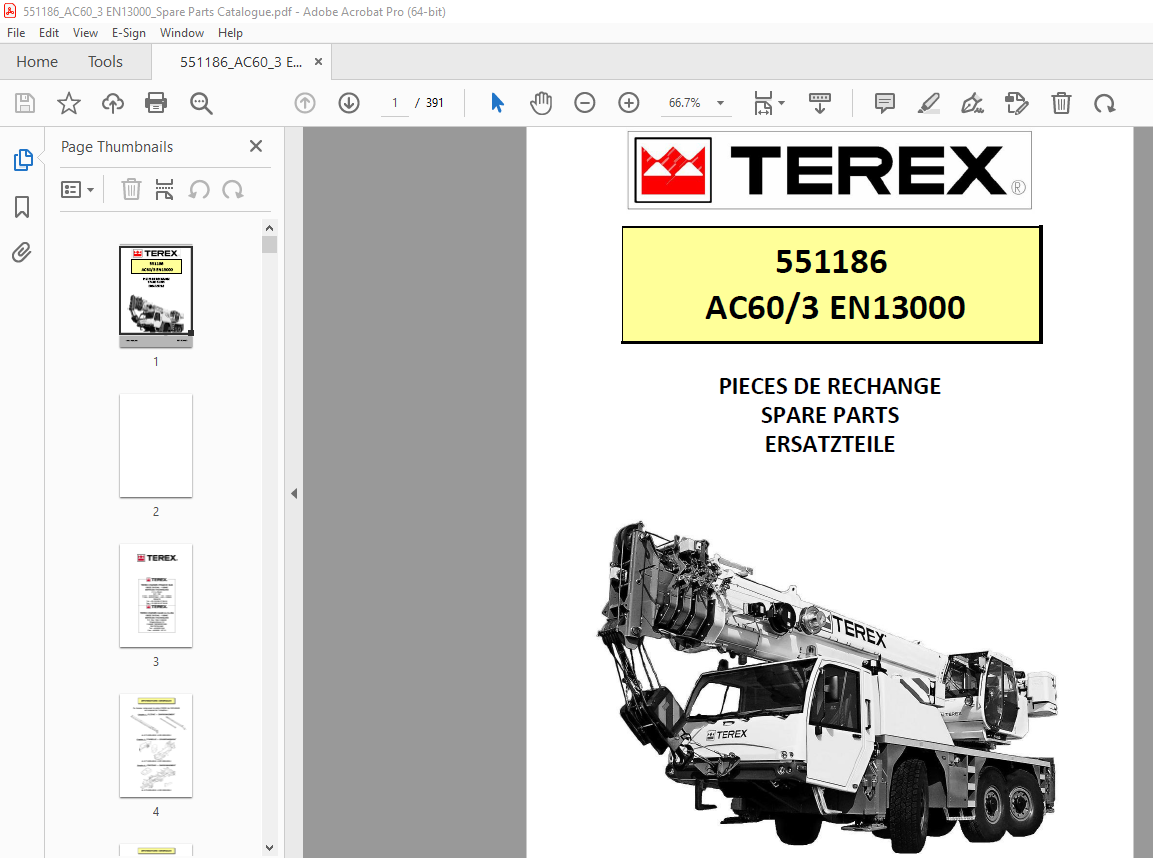Go to next page arrow

(349, 103)
